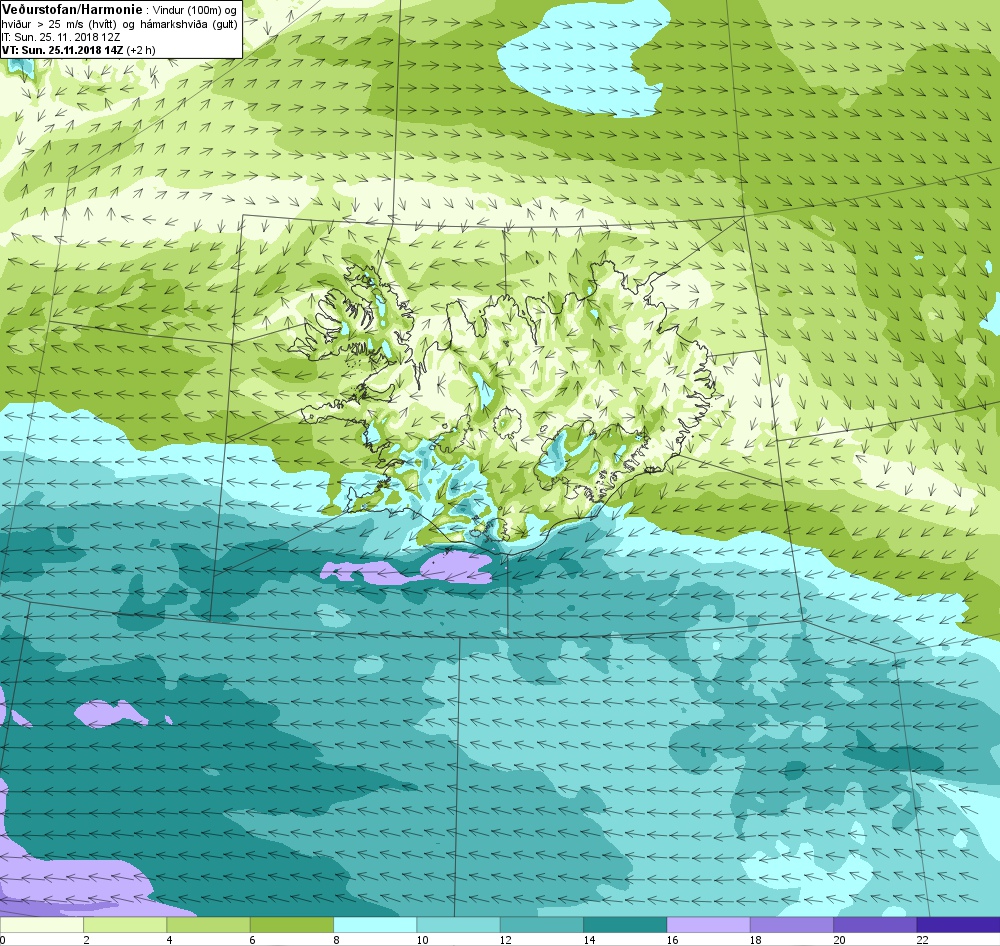Screen dimensions: 1000x946
Task: Click the IT: Sun. 25. 11. 2018 12Z line
Action: [61, 37]
